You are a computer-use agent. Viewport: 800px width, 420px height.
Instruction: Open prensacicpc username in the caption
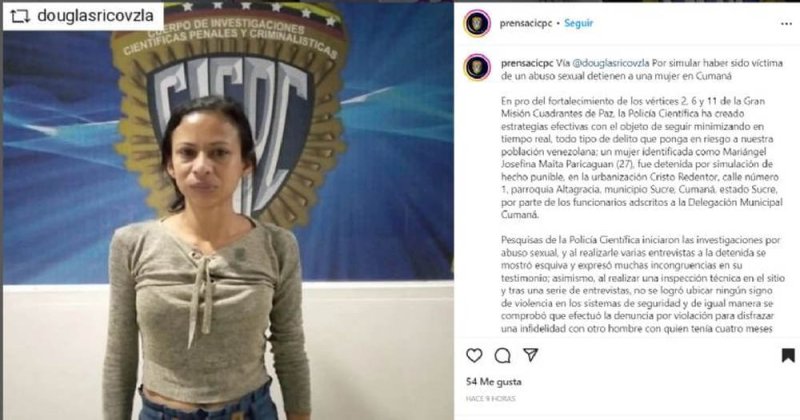(527, 63)
